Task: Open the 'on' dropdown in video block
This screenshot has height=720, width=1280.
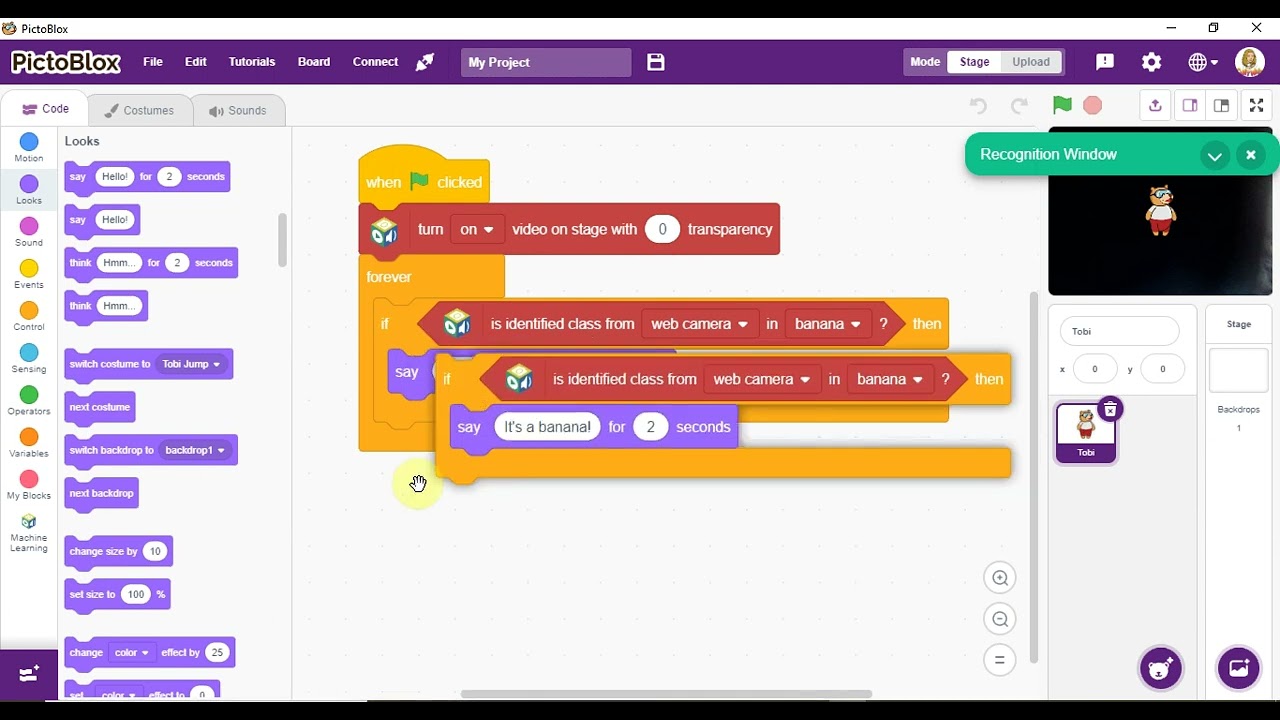Action: [x=477, y=229]
